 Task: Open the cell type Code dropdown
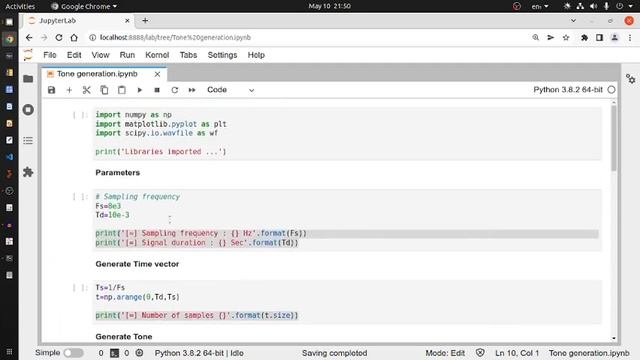pyautogui.click(x=230, y=90)
